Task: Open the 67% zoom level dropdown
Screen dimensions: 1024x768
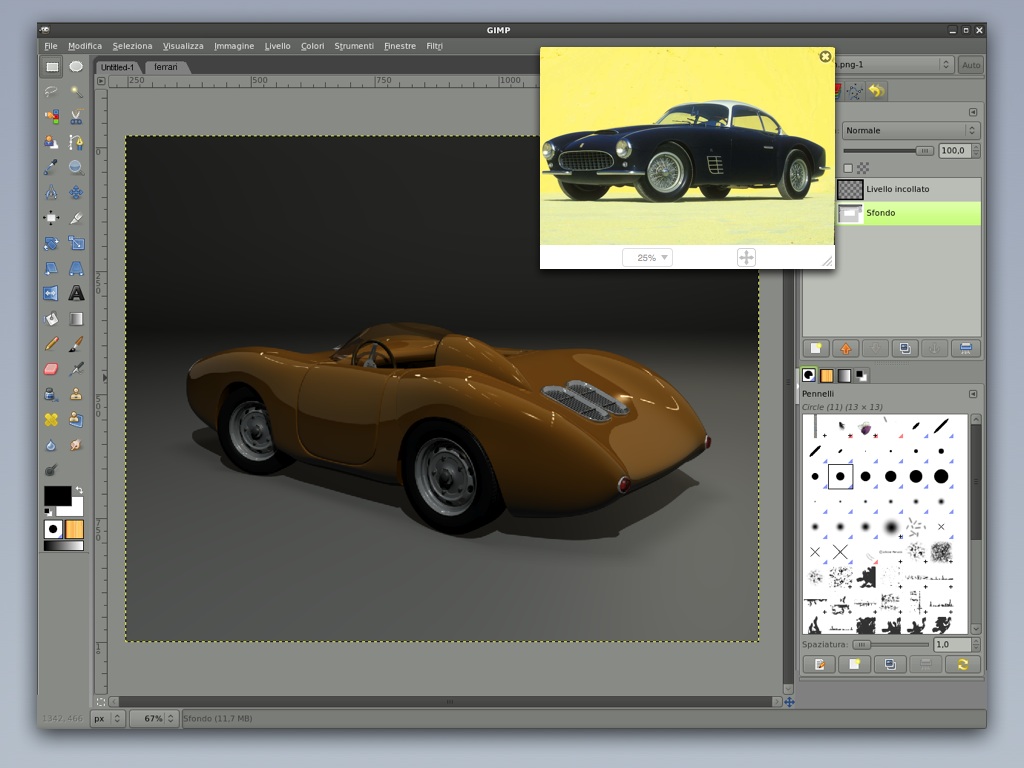Action: tap(154, 718)
